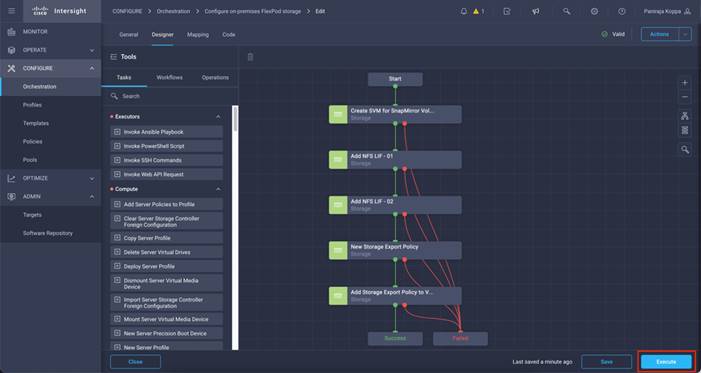The height and width of the screenshot is (373, 701).
Task: Select the Invoke SSH Commands task
Action: coord(167,160)
